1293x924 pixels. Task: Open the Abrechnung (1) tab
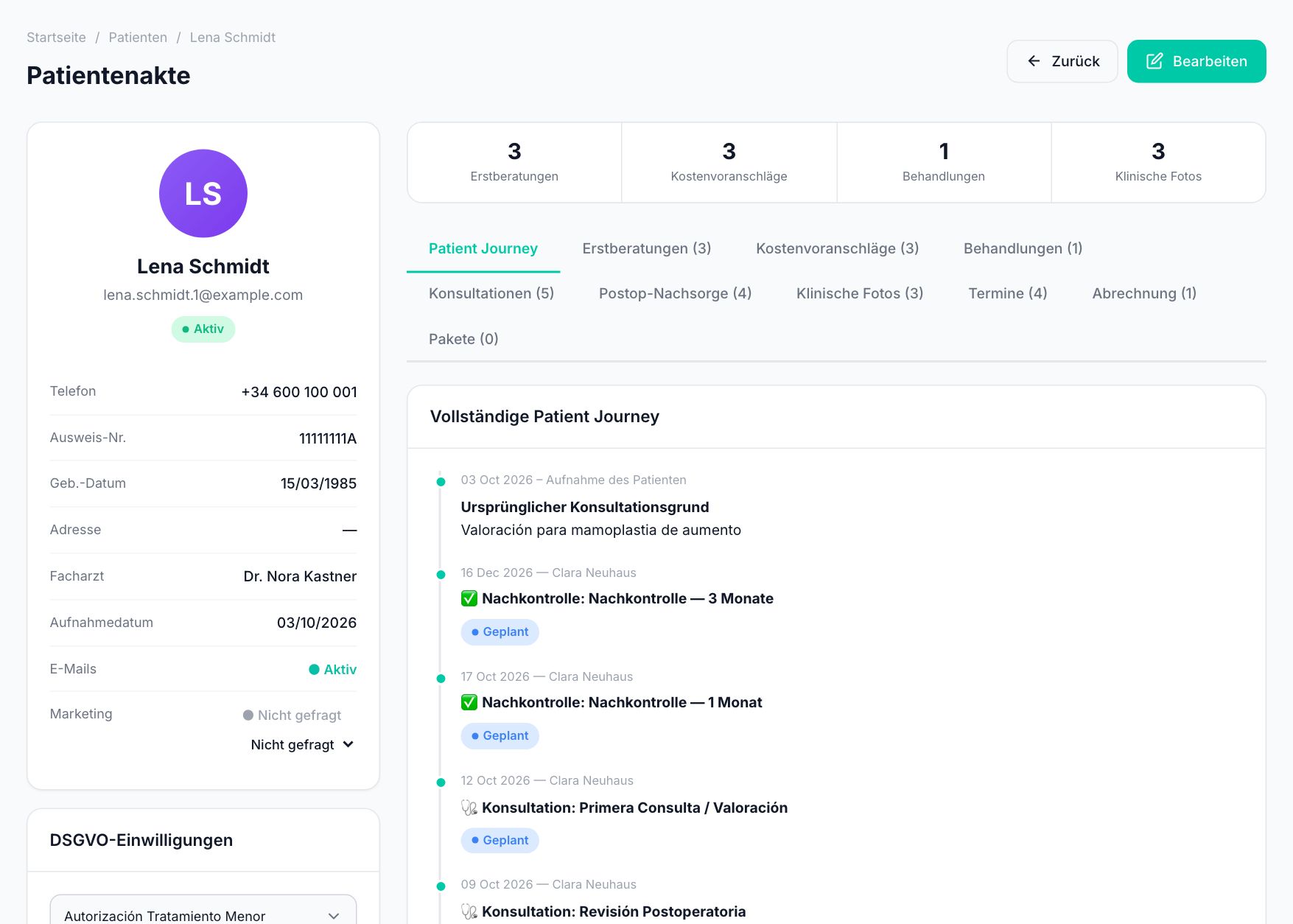(x=1144, y=293)
